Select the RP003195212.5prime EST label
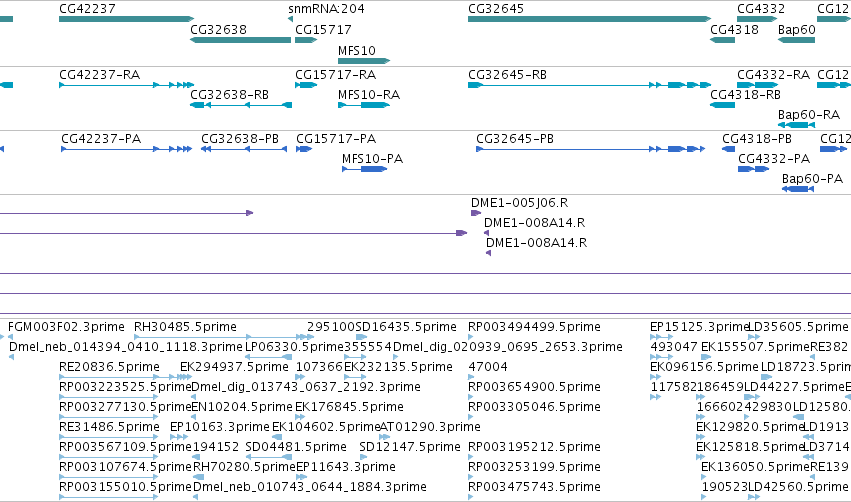 (535, 447)
